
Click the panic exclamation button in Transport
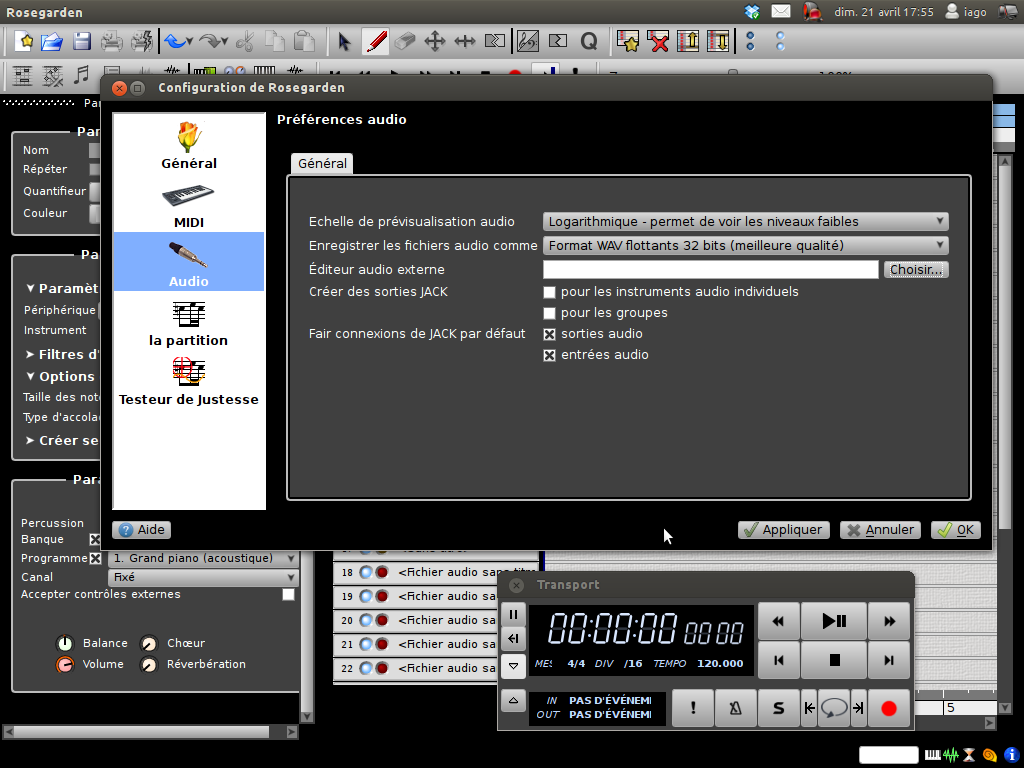[693, 708]
